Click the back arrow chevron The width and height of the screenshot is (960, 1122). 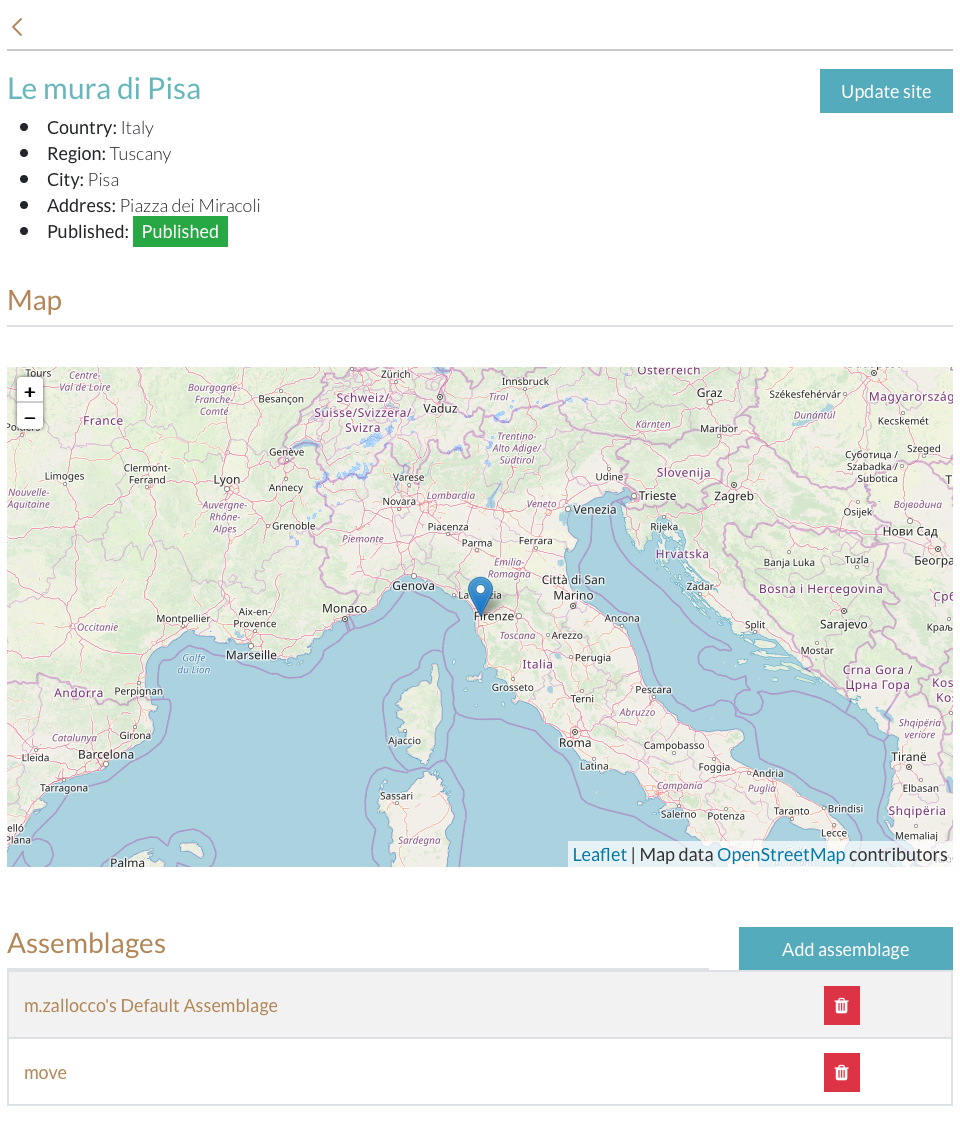click(17, 27)
